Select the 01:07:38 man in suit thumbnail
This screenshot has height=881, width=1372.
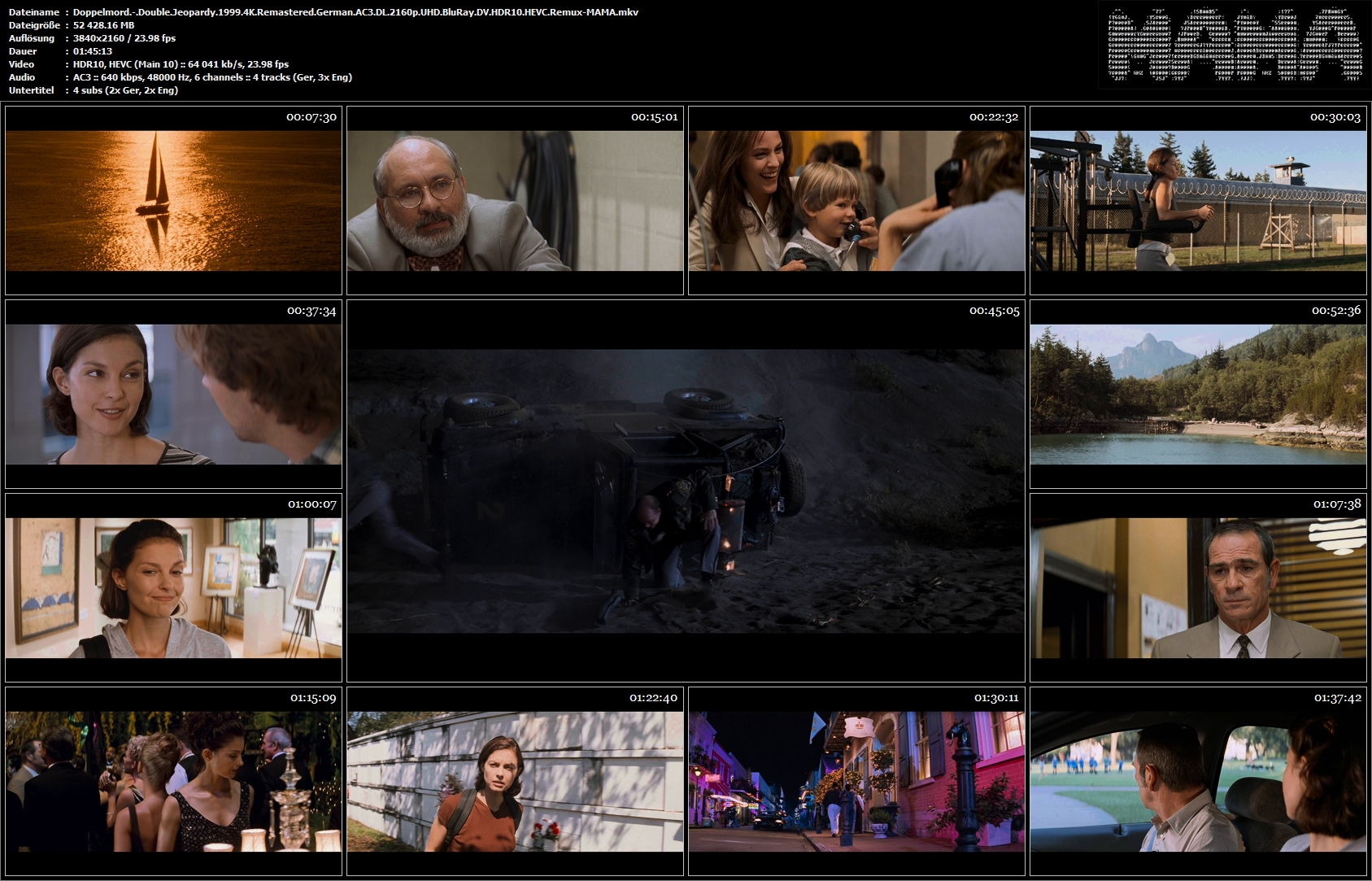click(x=1198, y=587)
